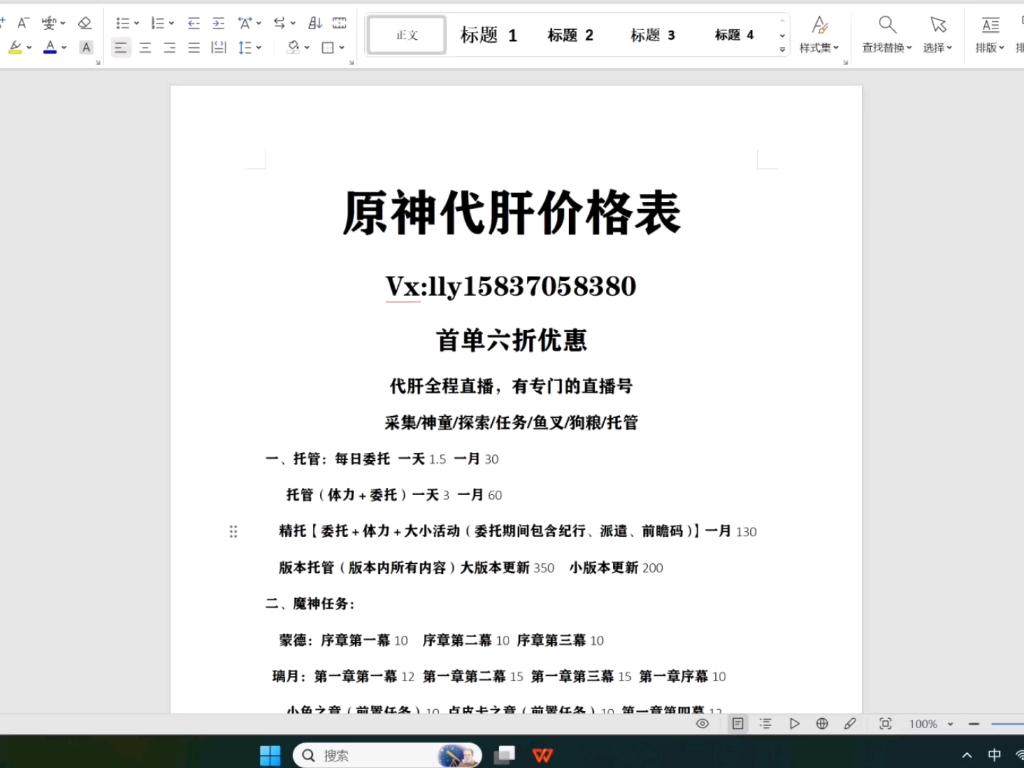Image resolution: width=1024 pixels, height=768 pixels.
Task: Click the taskbar 搜索 search box
Action: coord(387,756)
